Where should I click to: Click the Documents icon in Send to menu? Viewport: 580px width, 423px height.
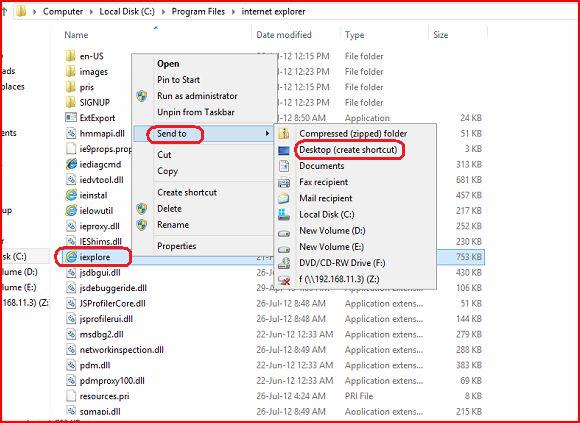(x=284, y=166)
